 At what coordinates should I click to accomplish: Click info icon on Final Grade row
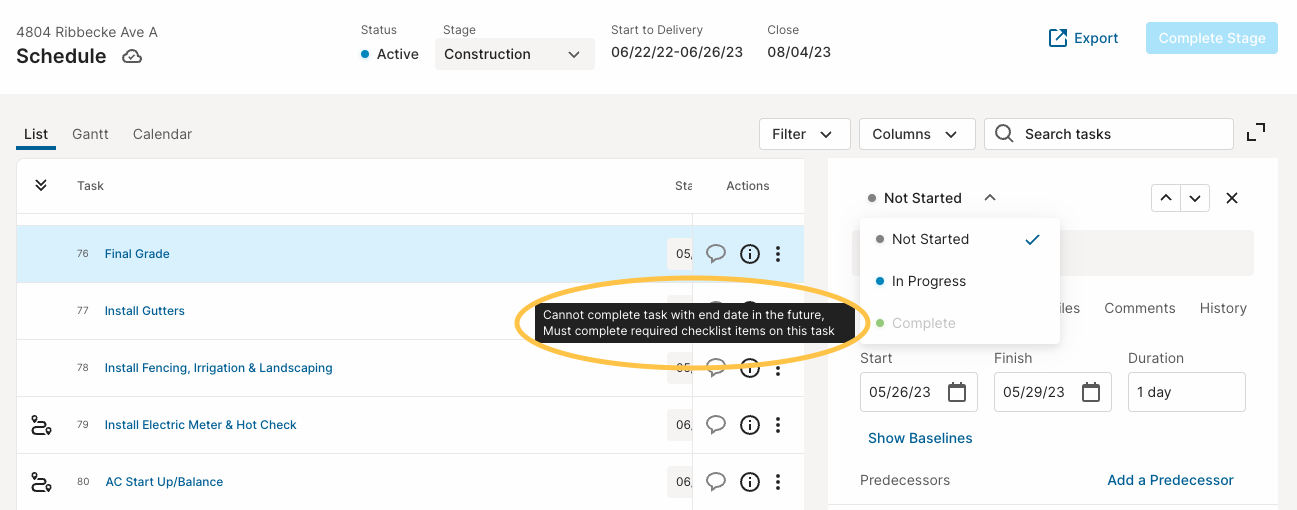tap(750, 254)
